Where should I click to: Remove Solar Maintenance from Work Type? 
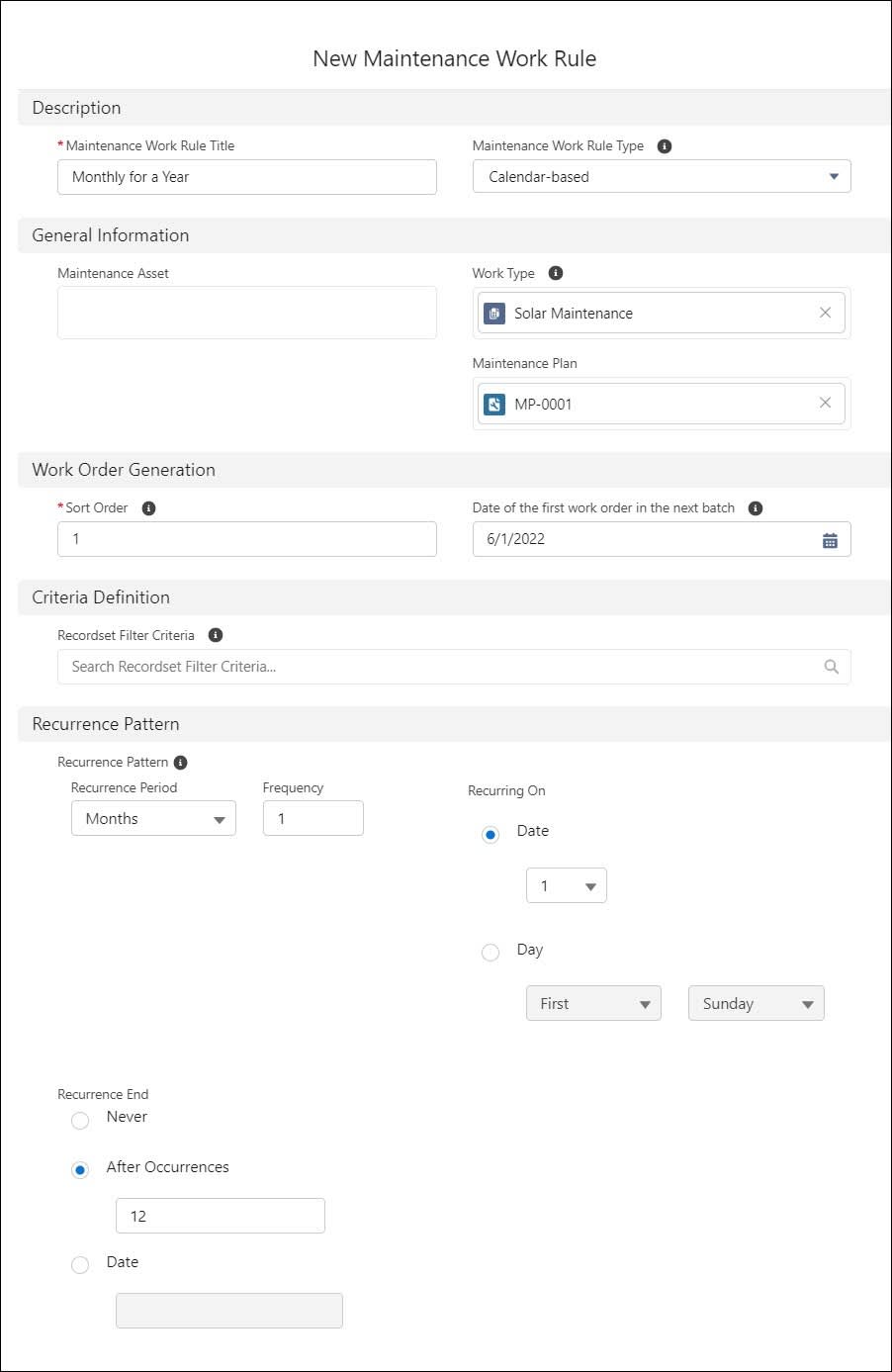pyautogui.click(x=826, y=313)
